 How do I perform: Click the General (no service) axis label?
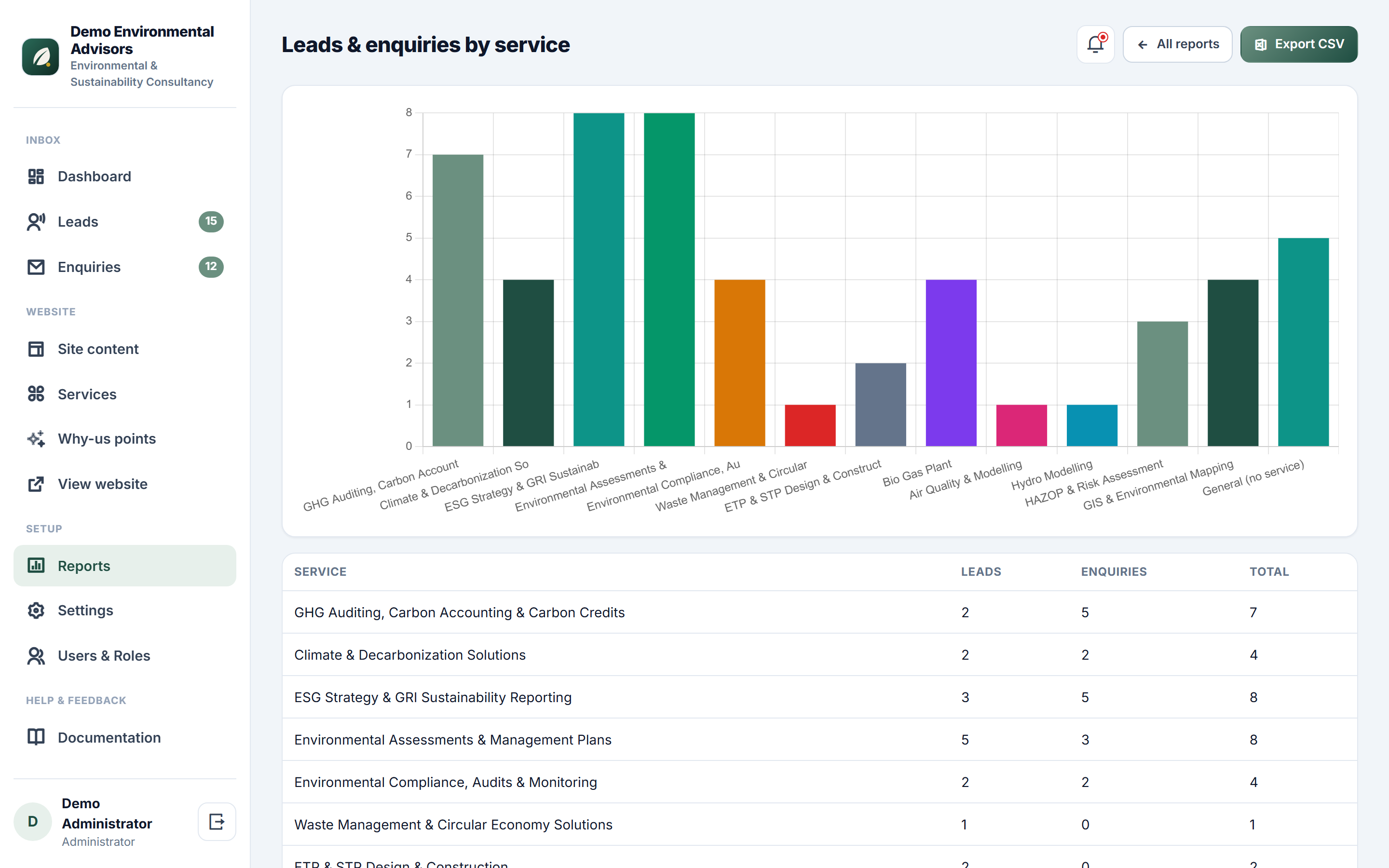(1253, 478)
